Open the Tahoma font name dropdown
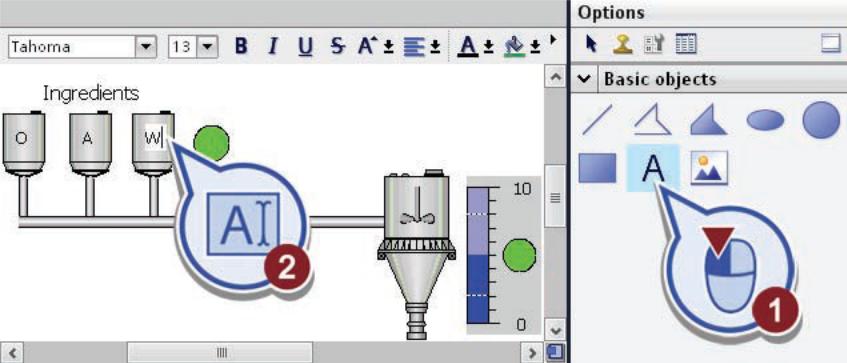This screenshot has height=363, width=847. coord(145,47)
